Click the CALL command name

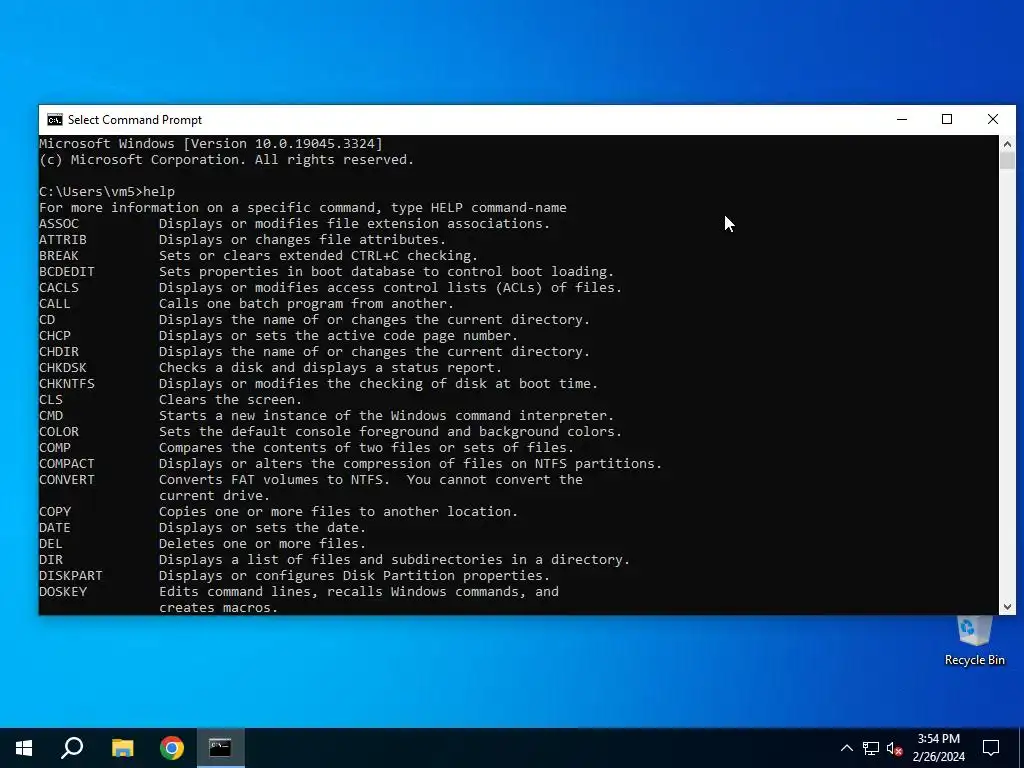click(55, 304)
